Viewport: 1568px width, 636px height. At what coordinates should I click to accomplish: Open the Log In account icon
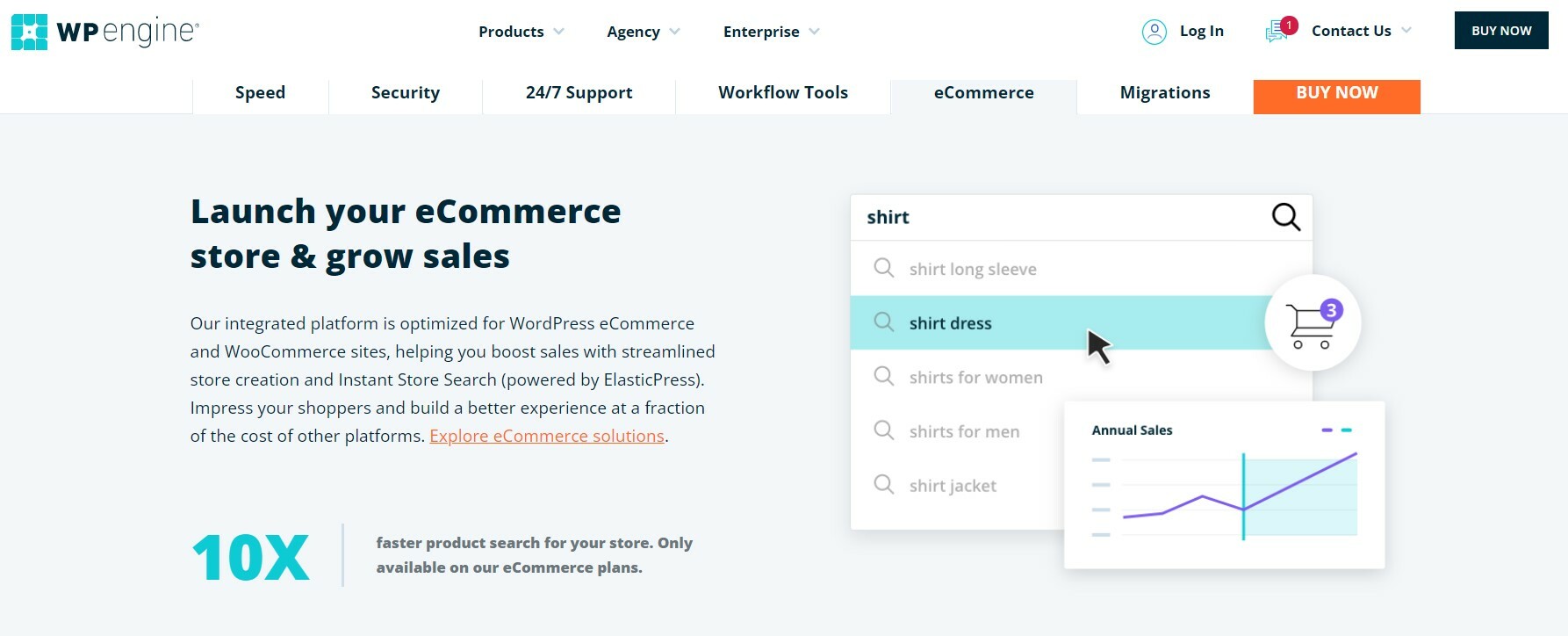[x=1154, y=31]
